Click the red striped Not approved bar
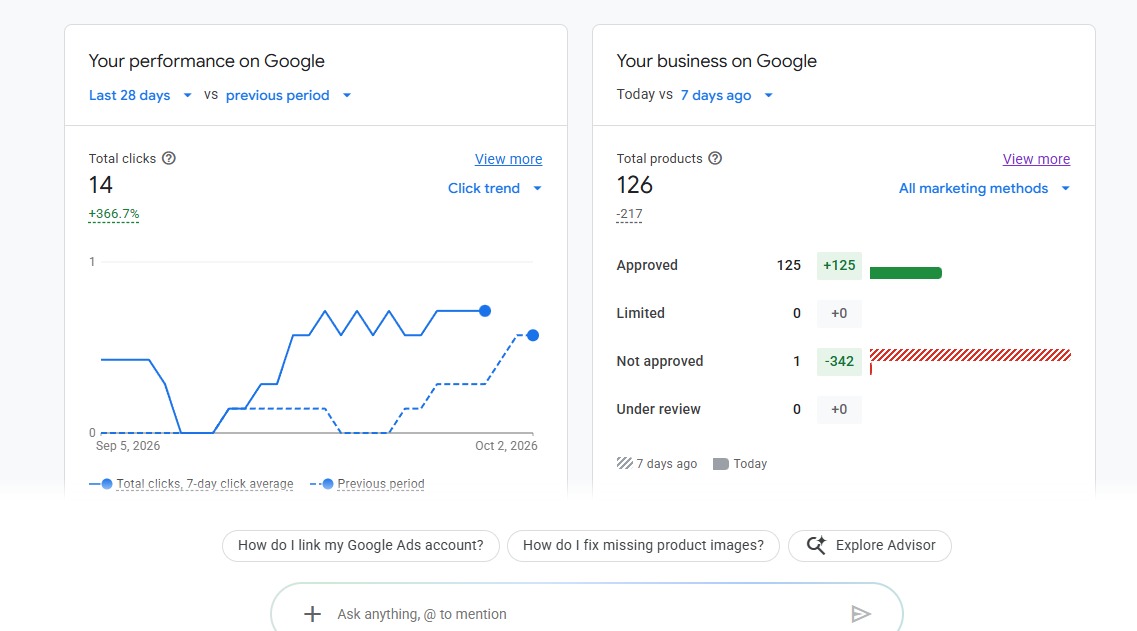 (970, 355)
